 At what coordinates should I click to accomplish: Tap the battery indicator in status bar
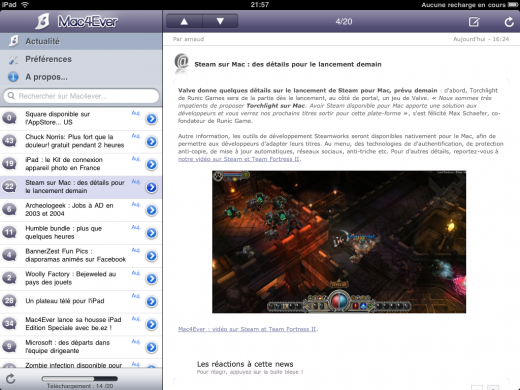(513, 5)
